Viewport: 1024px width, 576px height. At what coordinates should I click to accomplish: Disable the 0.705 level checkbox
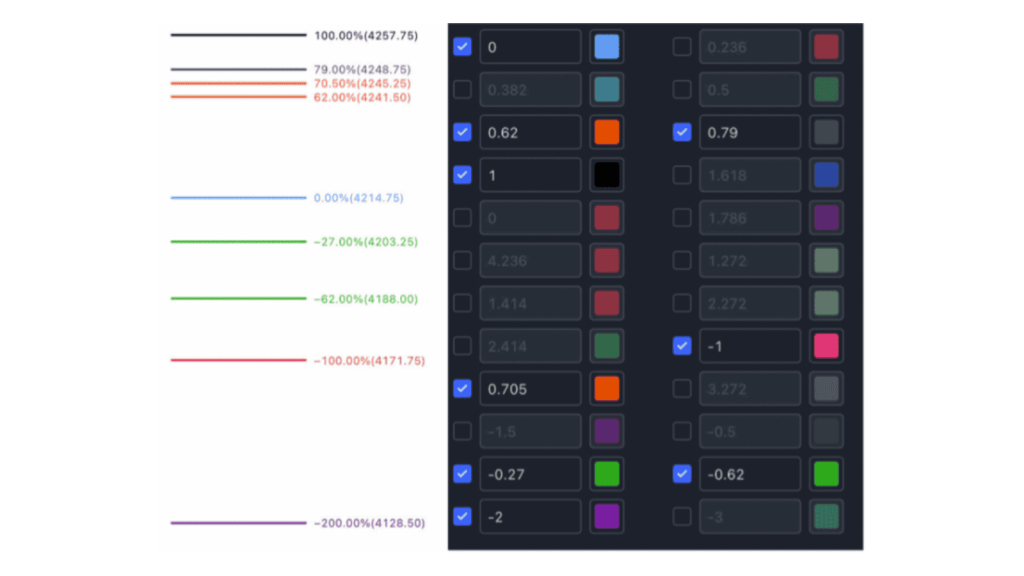point(462,389)
